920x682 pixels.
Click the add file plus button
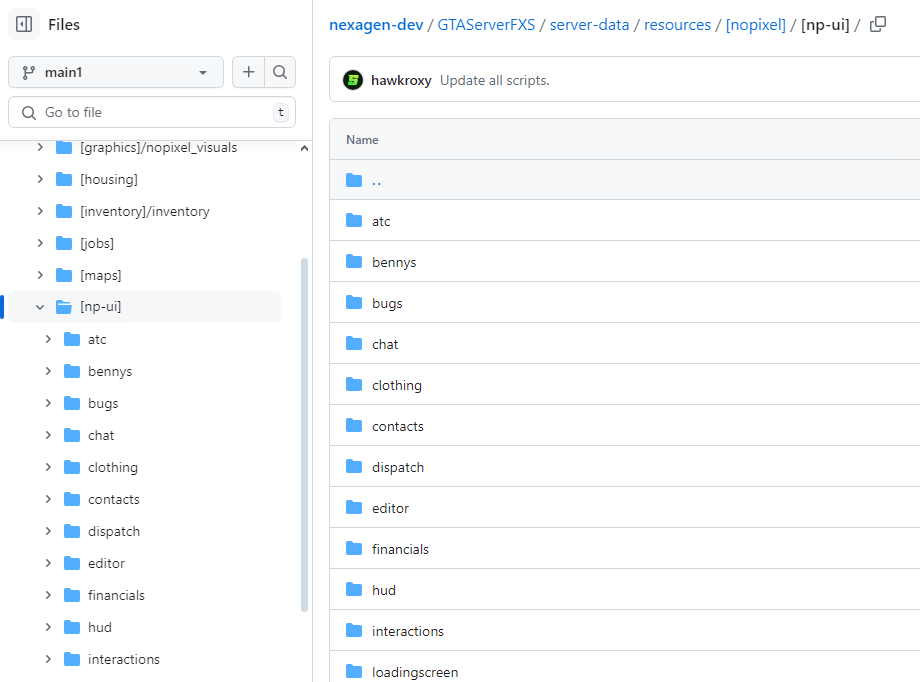(249, 72)
